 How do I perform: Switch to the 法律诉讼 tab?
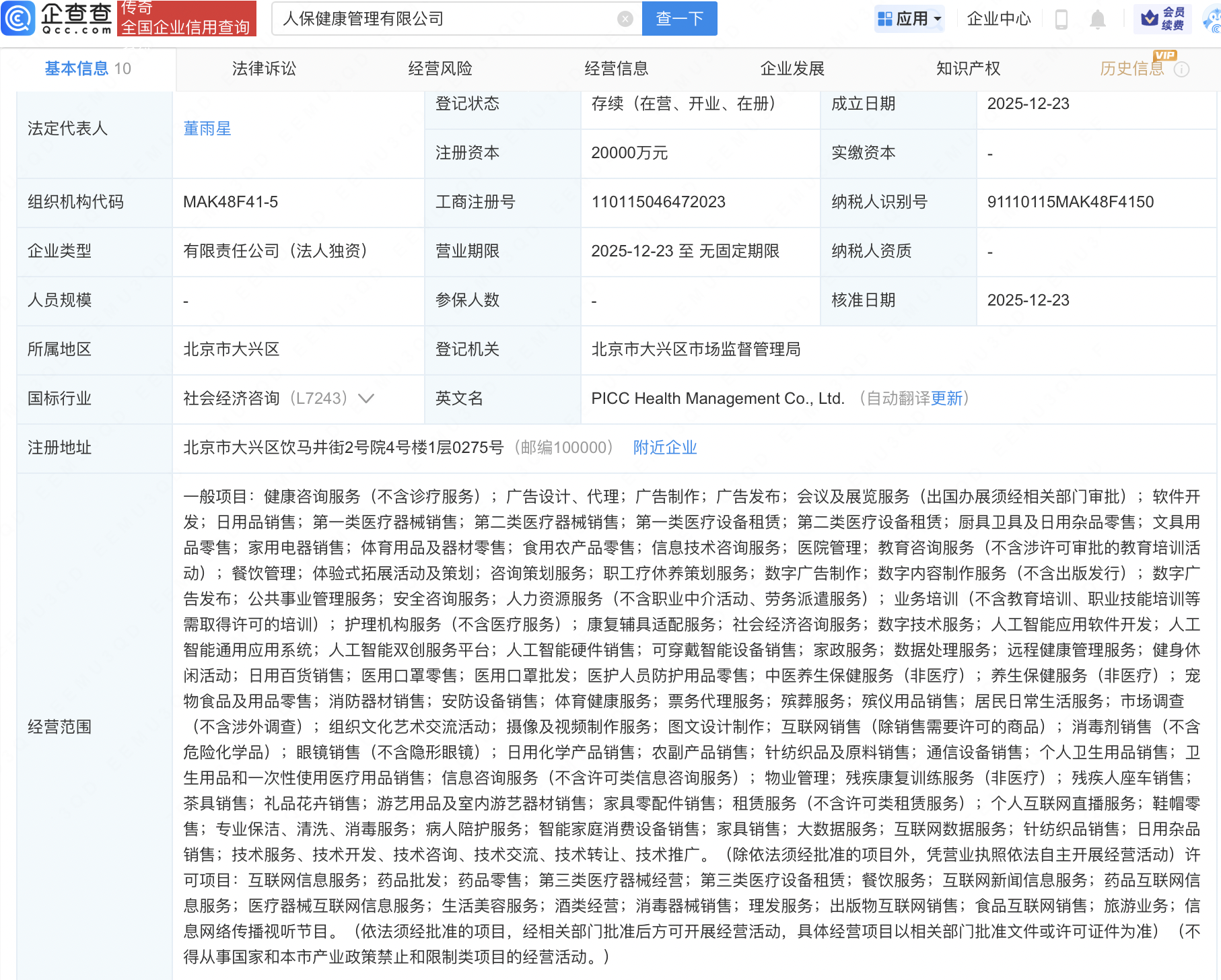tap(264, 68)
